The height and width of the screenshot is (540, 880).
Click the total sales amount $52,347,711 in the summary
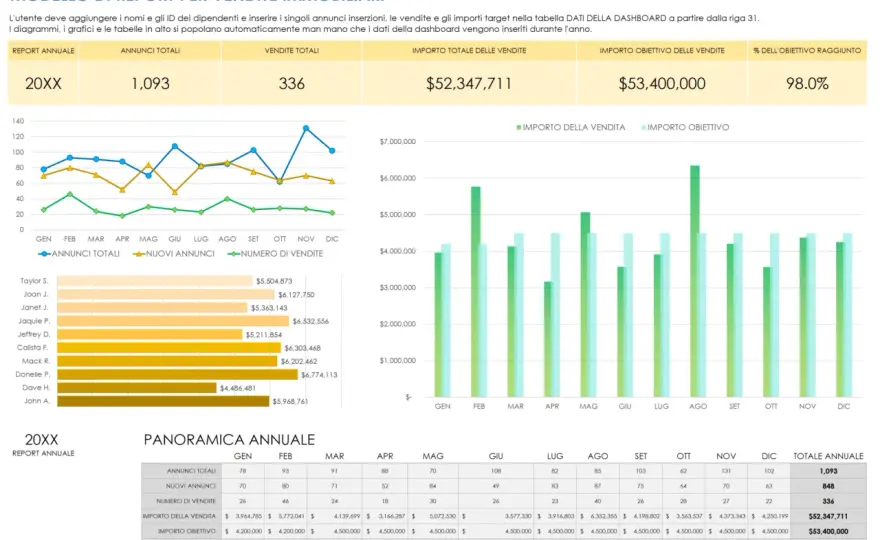point(469,84)
